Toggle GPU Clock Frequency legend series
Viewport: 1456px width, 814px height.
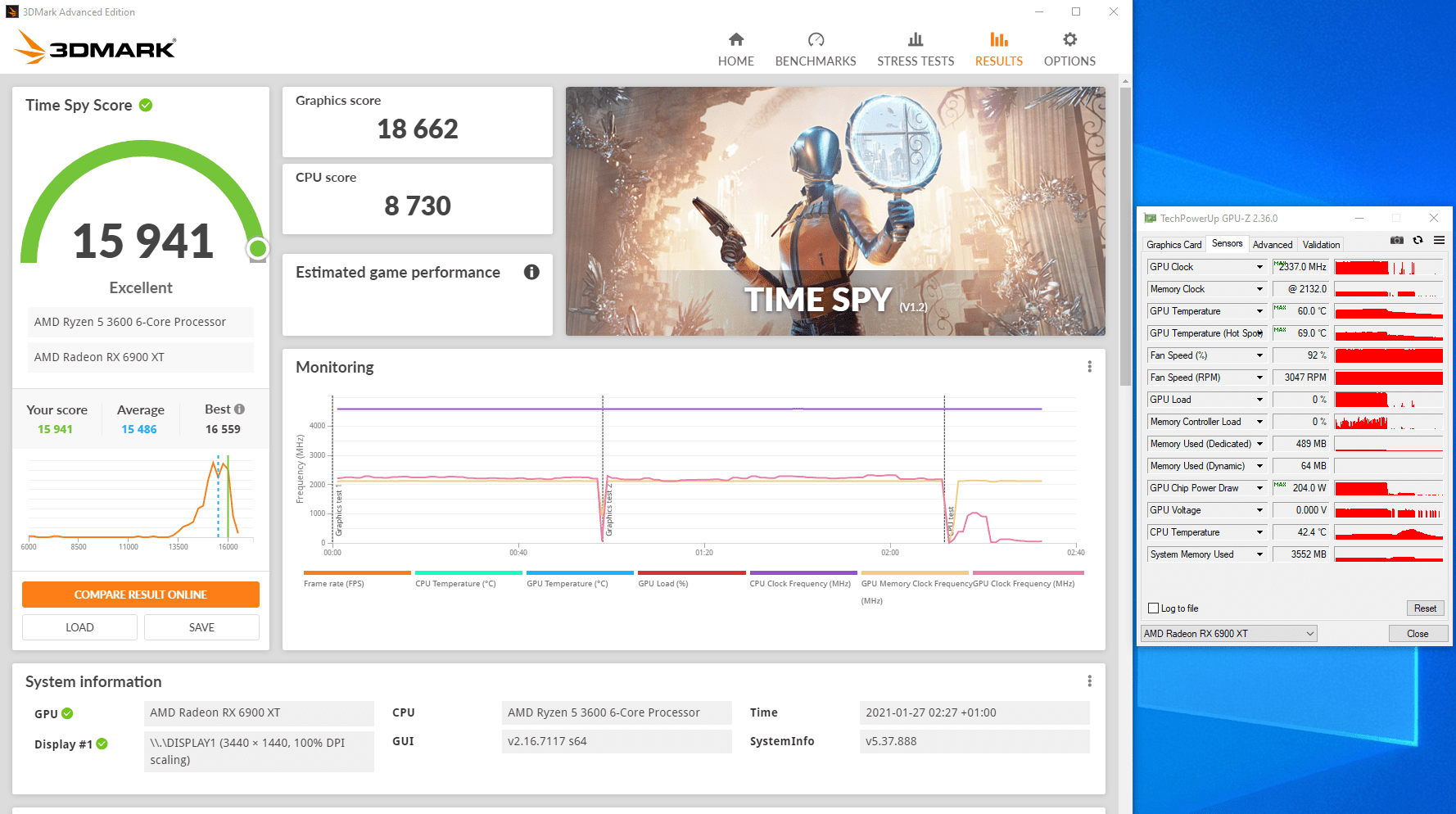coord(1028,579)
